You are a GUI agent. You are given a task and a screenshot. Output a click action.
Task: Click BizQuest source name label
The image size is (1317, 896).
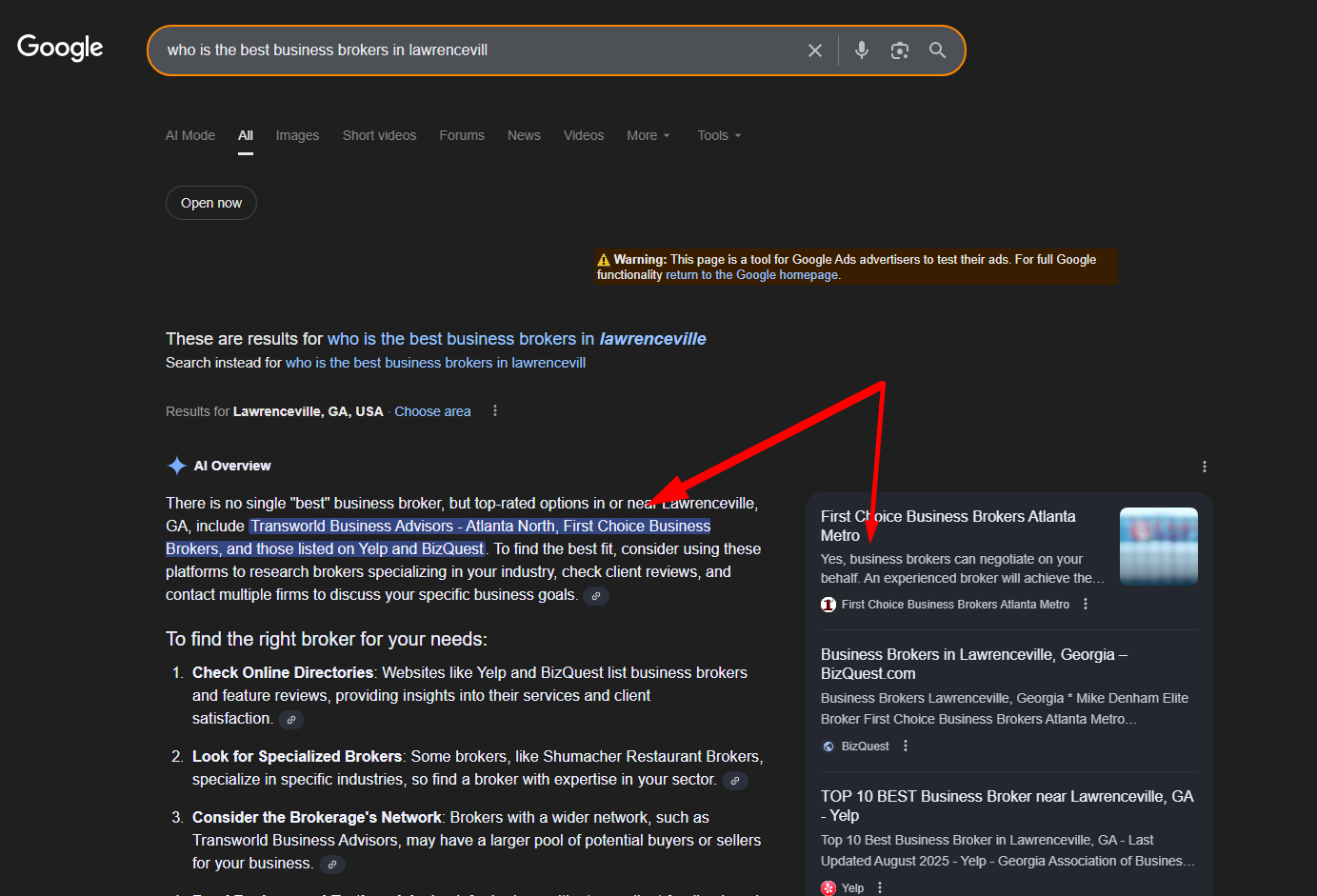point(866,747)
